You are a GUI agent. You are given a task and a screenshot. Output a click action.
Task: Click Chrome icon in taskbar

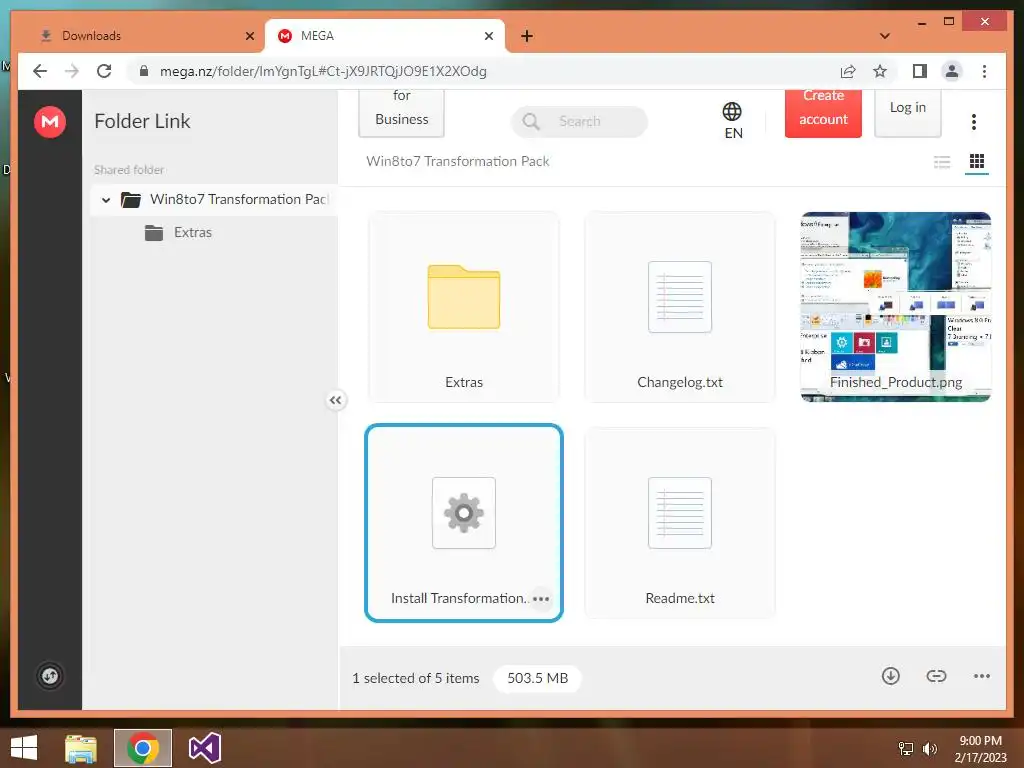[143, 748]
